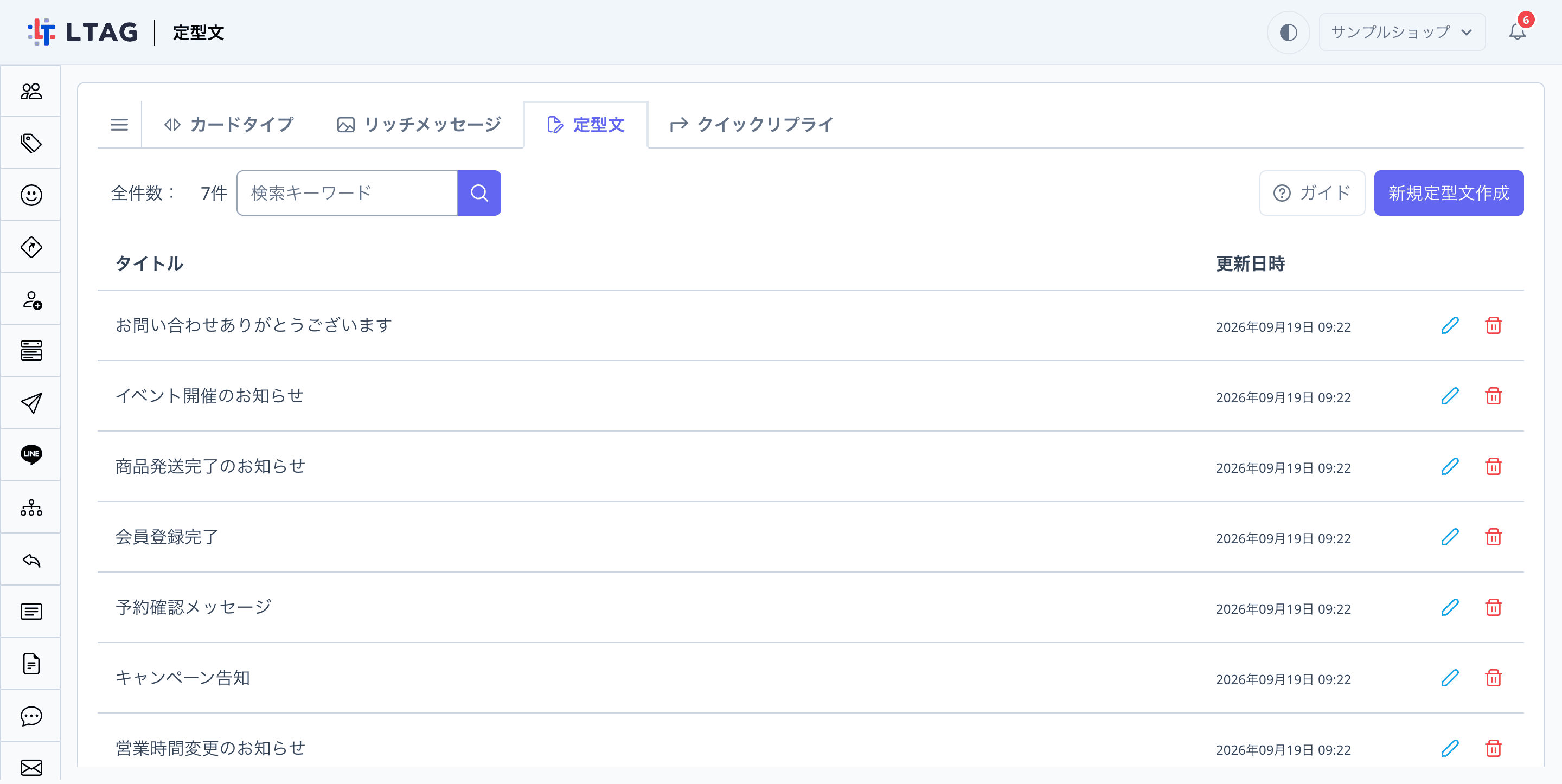
Task: Focus the 検索キーワード search field
Action: [347, 193]
